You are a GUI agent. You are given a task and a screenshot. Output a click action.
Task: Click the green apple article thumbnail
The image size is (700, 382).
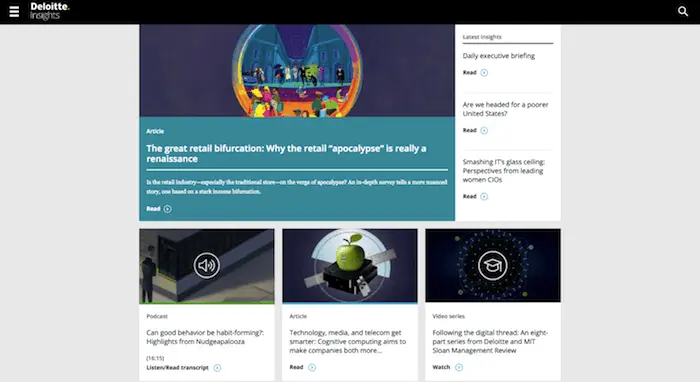pyautogui.click(x=350, y=266)
